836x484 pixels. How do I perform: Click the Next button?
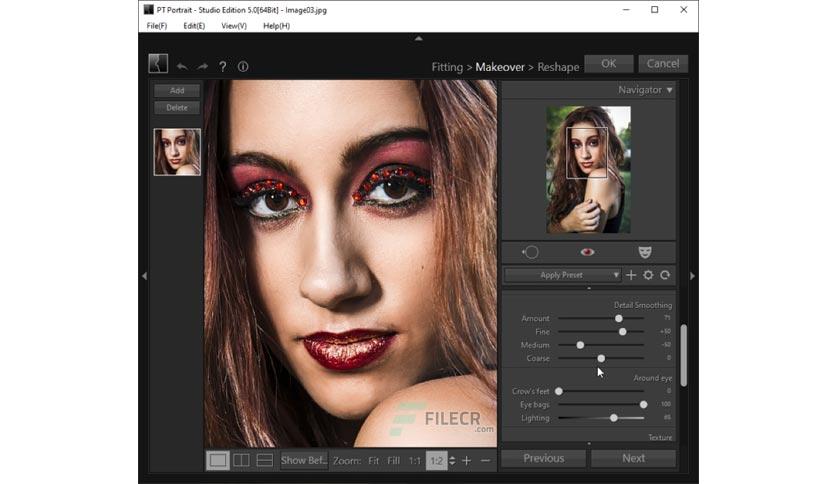point(633,458)
